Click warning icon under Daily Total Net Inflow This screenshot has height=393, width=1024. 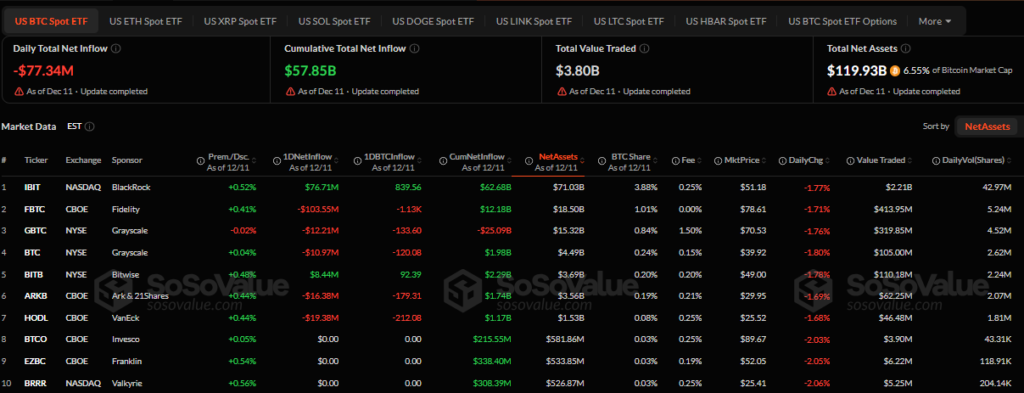(x=19, y=91)
